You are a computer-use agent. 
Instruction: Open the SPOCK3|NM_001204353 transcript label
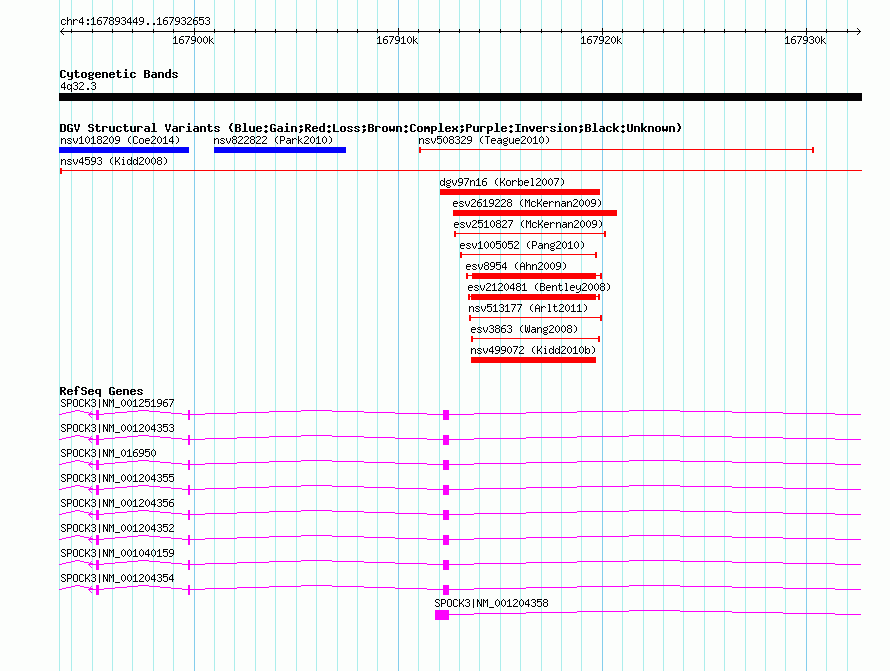tap(117, 428)
